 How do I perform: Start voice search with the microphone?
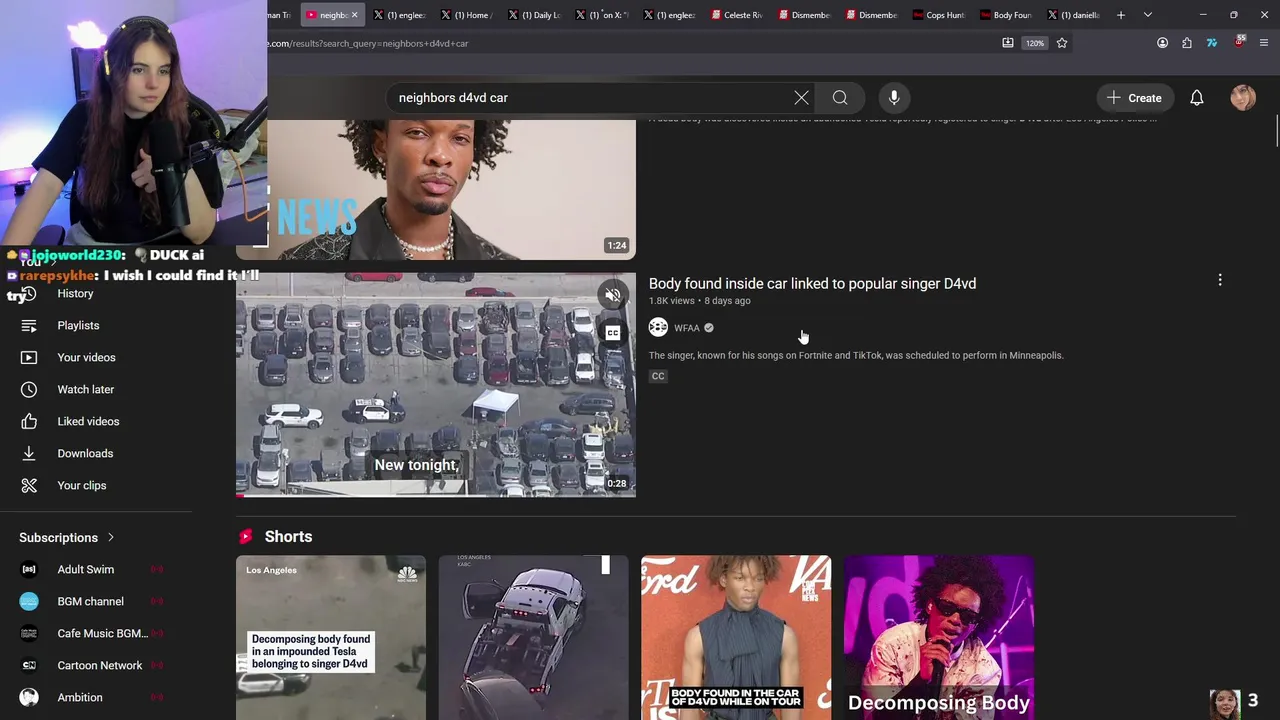coord(894,98)
